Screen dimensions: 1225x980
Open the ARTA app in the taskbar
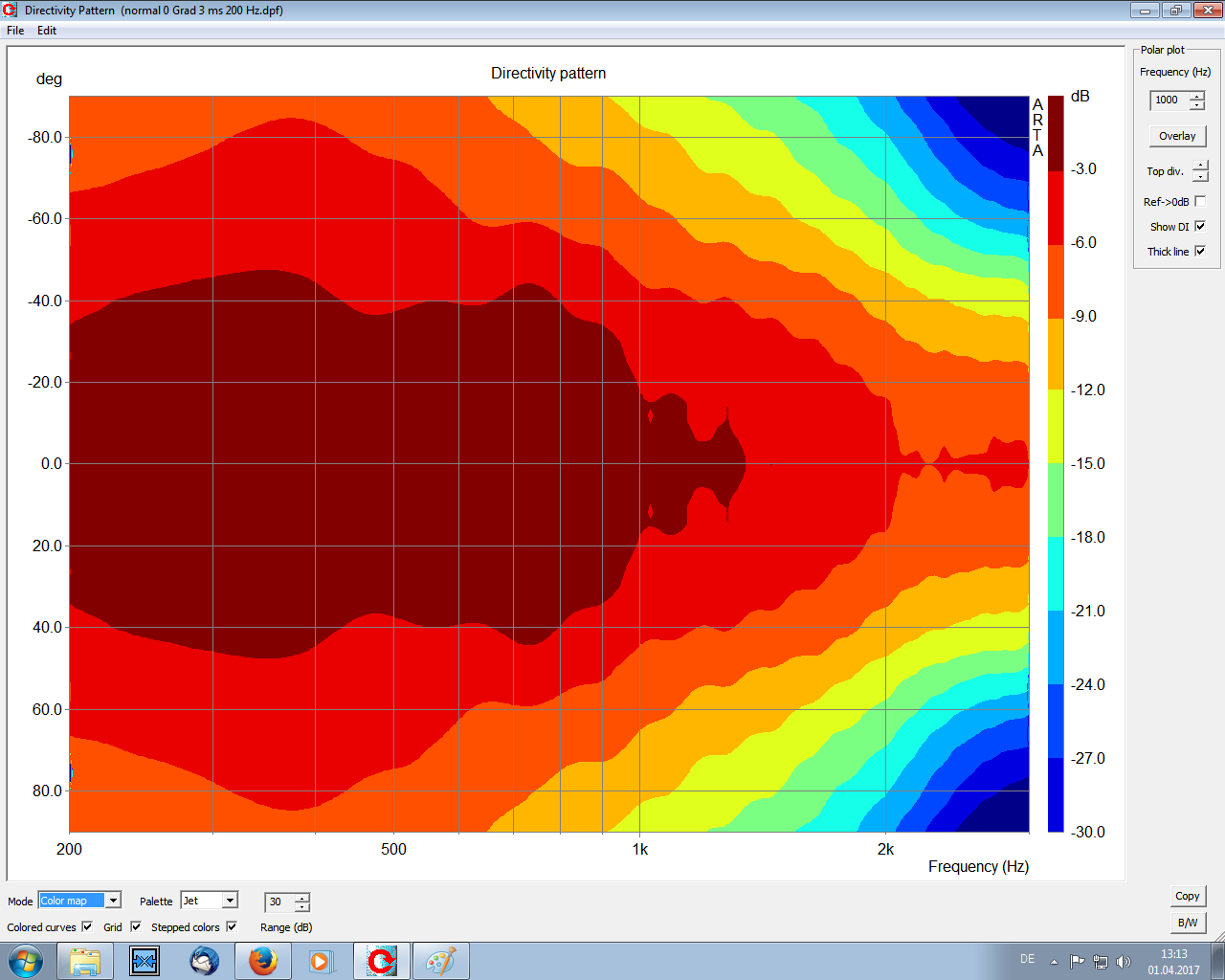[382, 960]
